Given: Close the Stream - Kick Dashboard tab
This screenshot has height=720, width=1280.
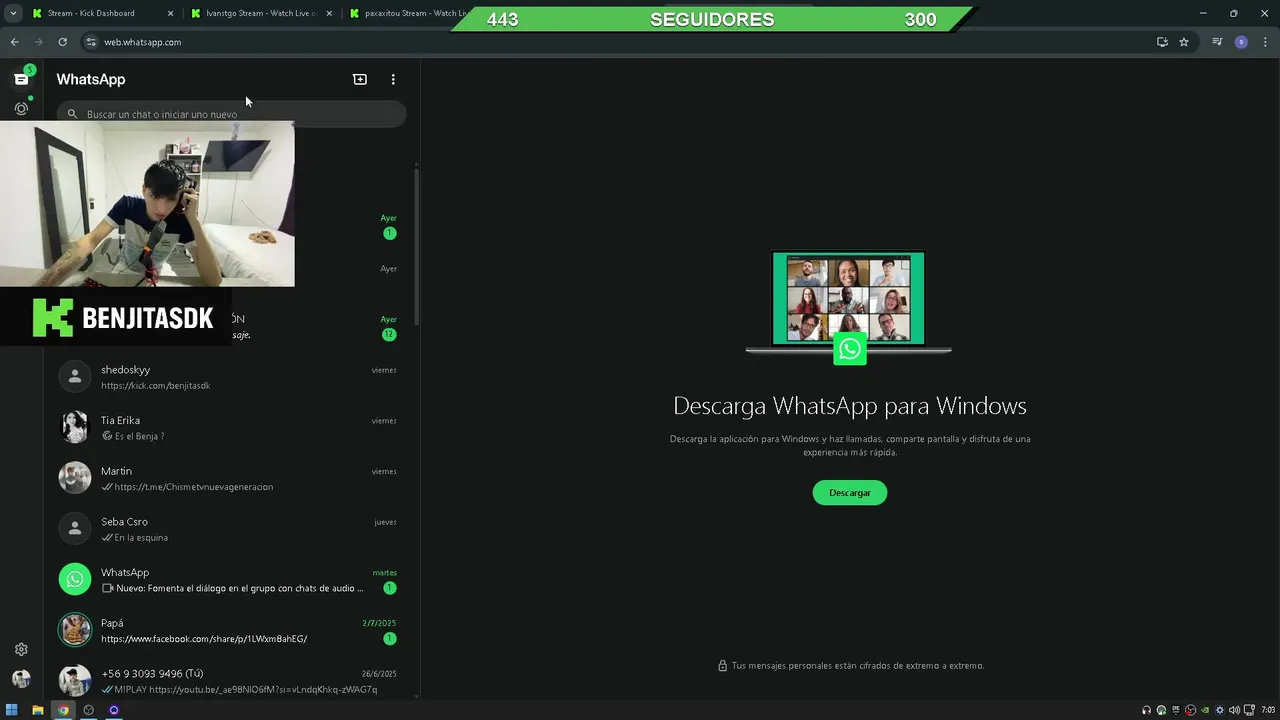Looking at the screenshot, I should click(170, 14).
